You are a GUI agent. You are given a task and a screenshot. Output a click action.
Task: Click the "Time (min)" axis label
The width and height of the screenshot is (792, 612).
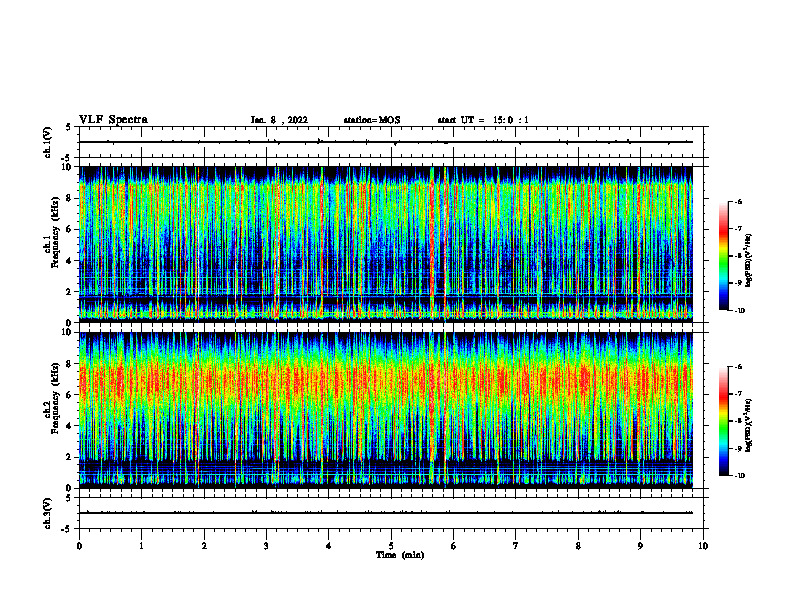click(400, 555)
